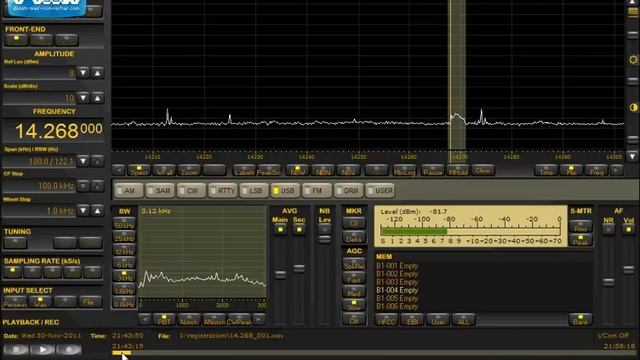Click the Bank memory button

tap(580, 320)
